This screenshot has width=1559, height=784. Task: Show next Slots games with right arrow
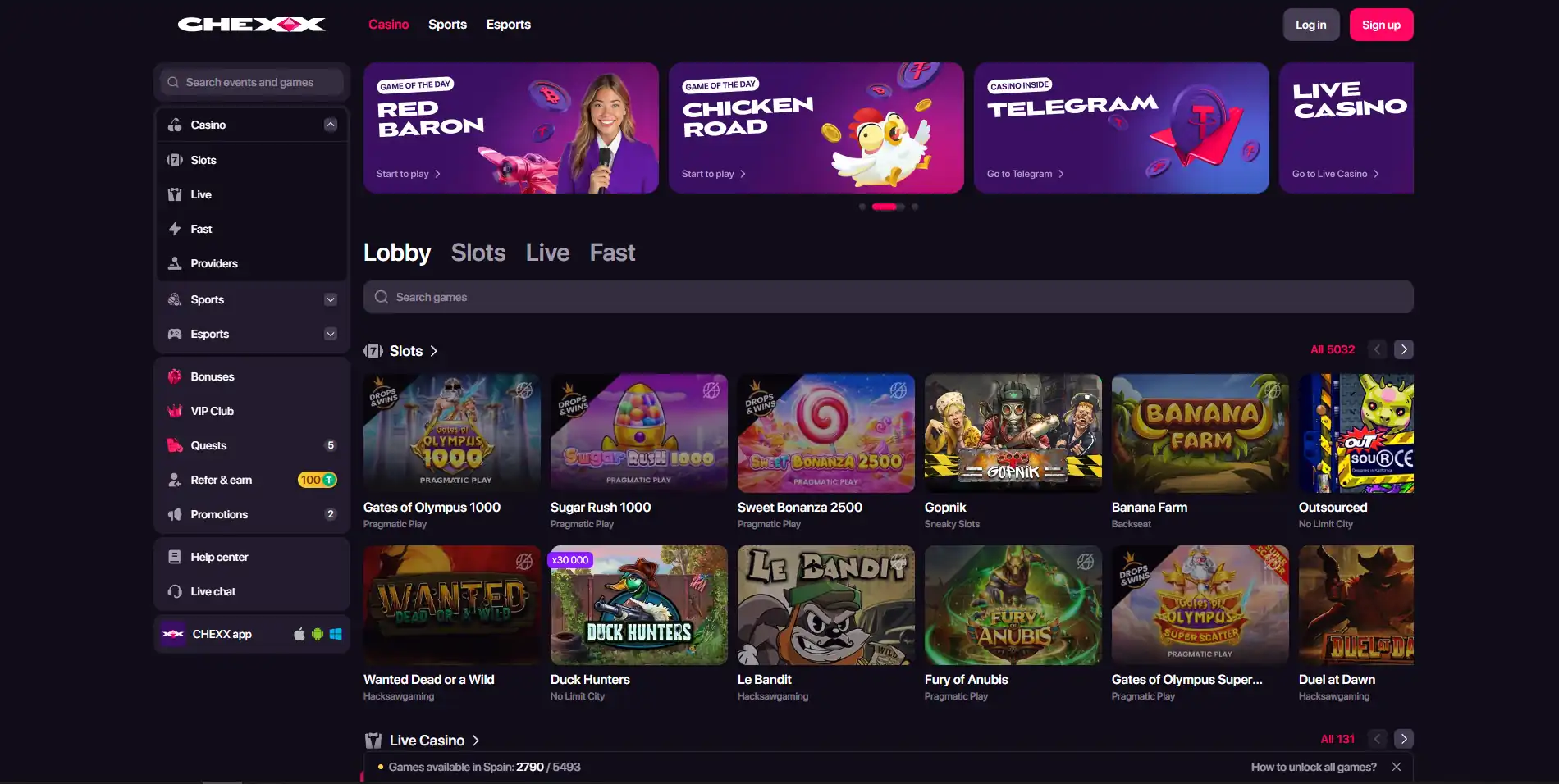pyautogui.click(x=1404, y=349)
